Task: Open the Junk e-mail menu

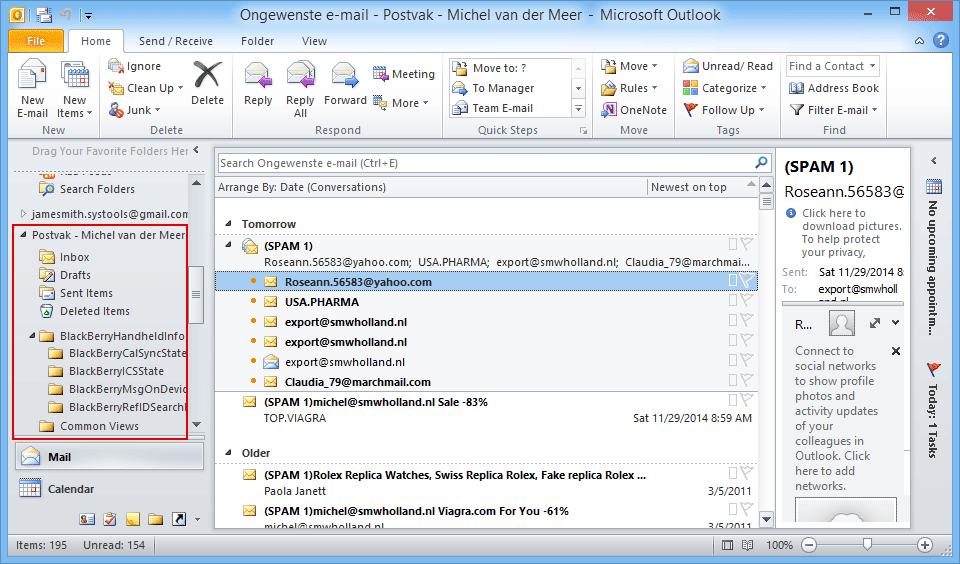Action: coord(135,110)
